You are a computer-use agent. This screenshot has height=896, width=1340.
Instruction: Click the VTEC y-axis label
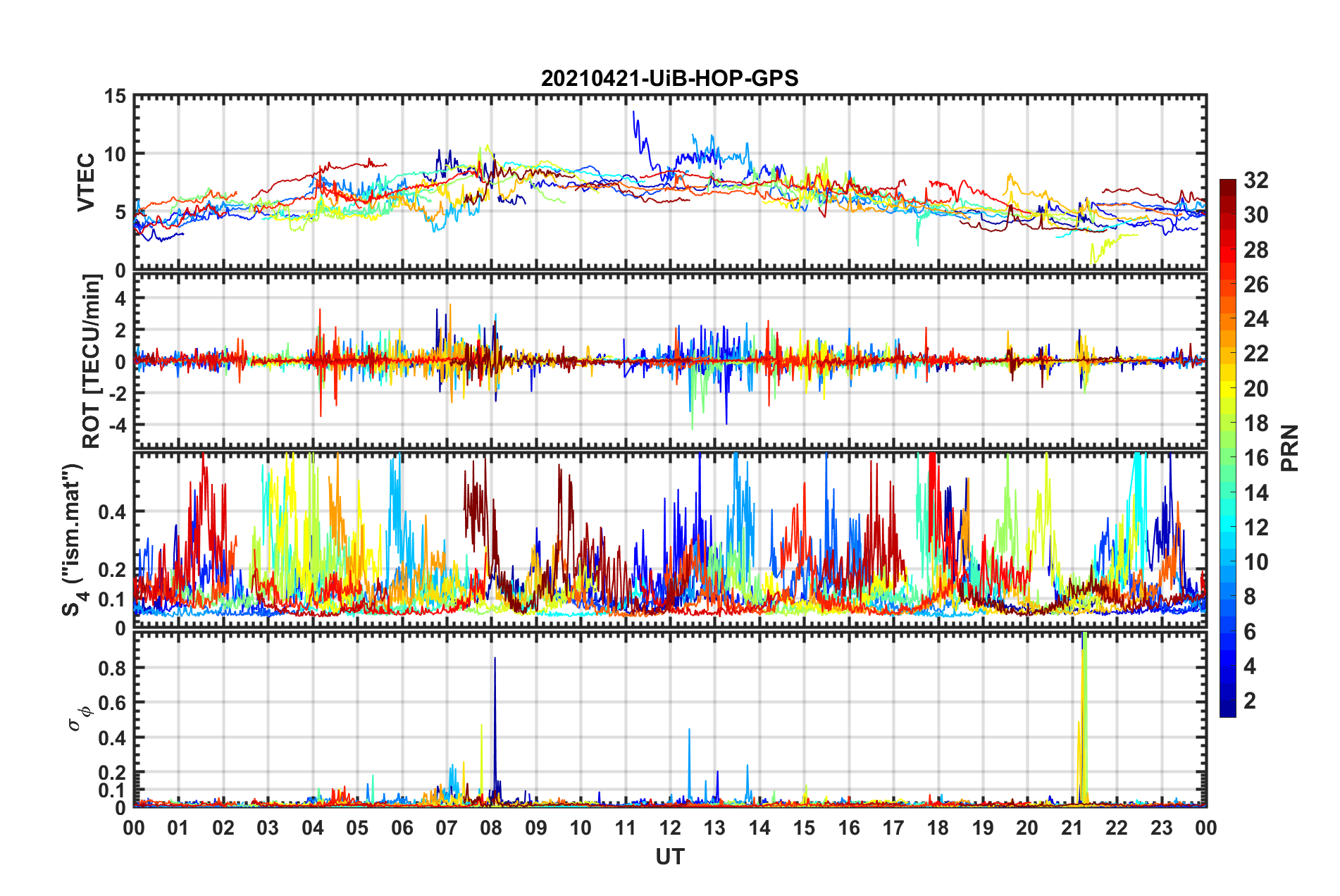coord(85,182)
